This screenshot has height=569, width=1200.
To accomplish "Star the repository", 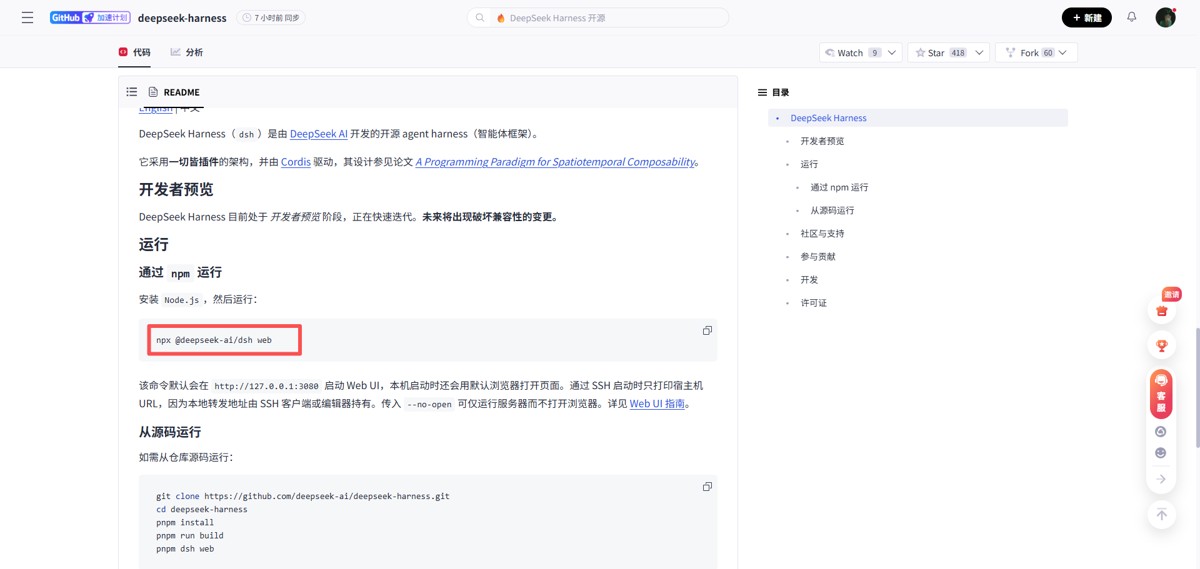I will tap(930, 53).
